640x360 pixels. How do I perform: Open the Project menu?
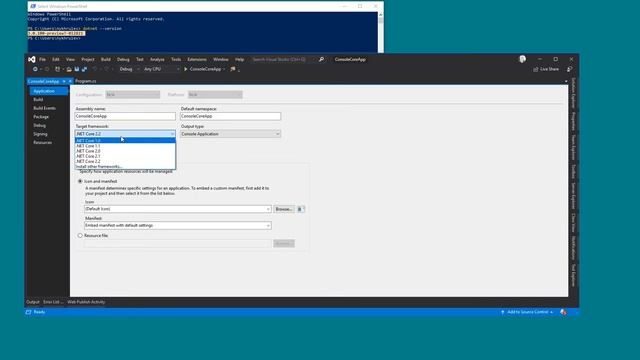click(x=88, y=60)
